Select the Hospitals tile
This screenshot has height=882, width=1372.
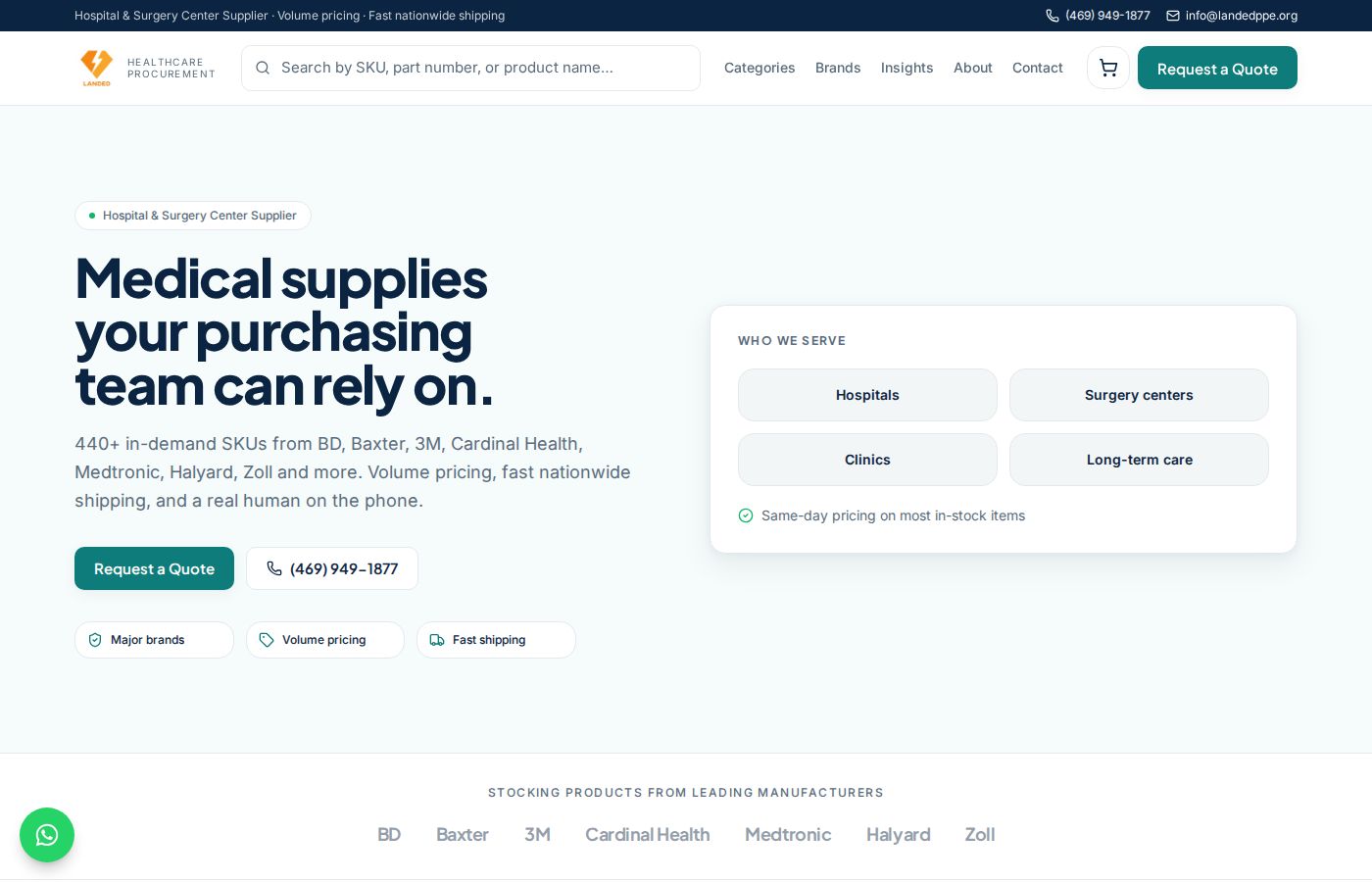tap(867, 395)
